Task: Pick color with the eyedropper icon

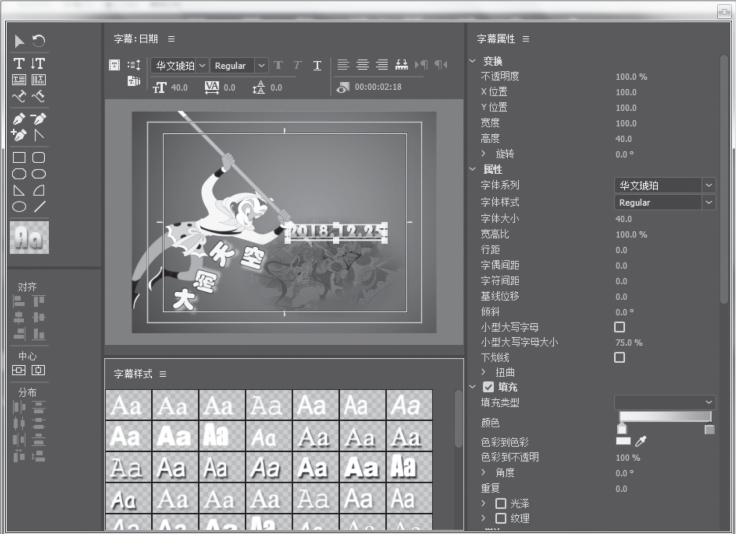Action: 641,441
